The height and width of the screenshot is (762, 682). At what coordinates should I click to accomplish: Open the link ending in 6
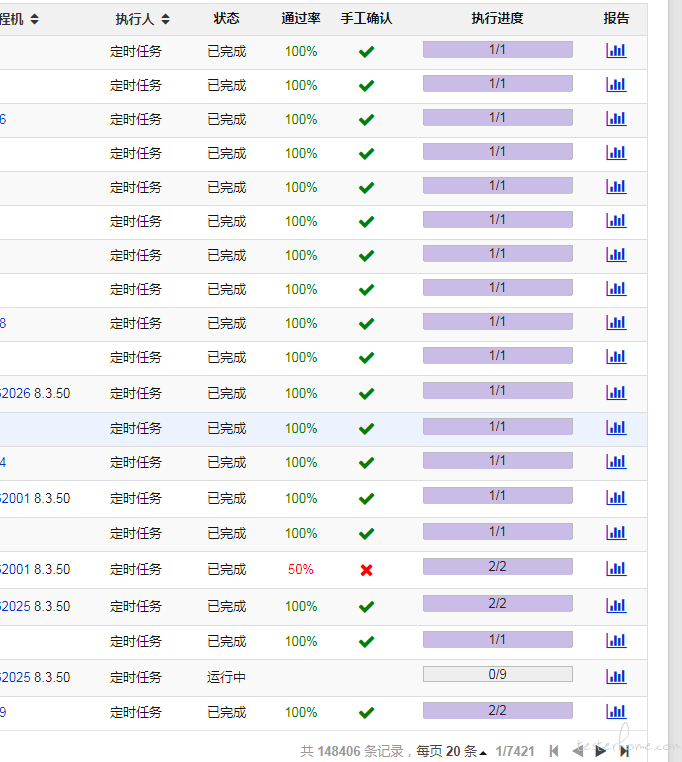(3, 119)
